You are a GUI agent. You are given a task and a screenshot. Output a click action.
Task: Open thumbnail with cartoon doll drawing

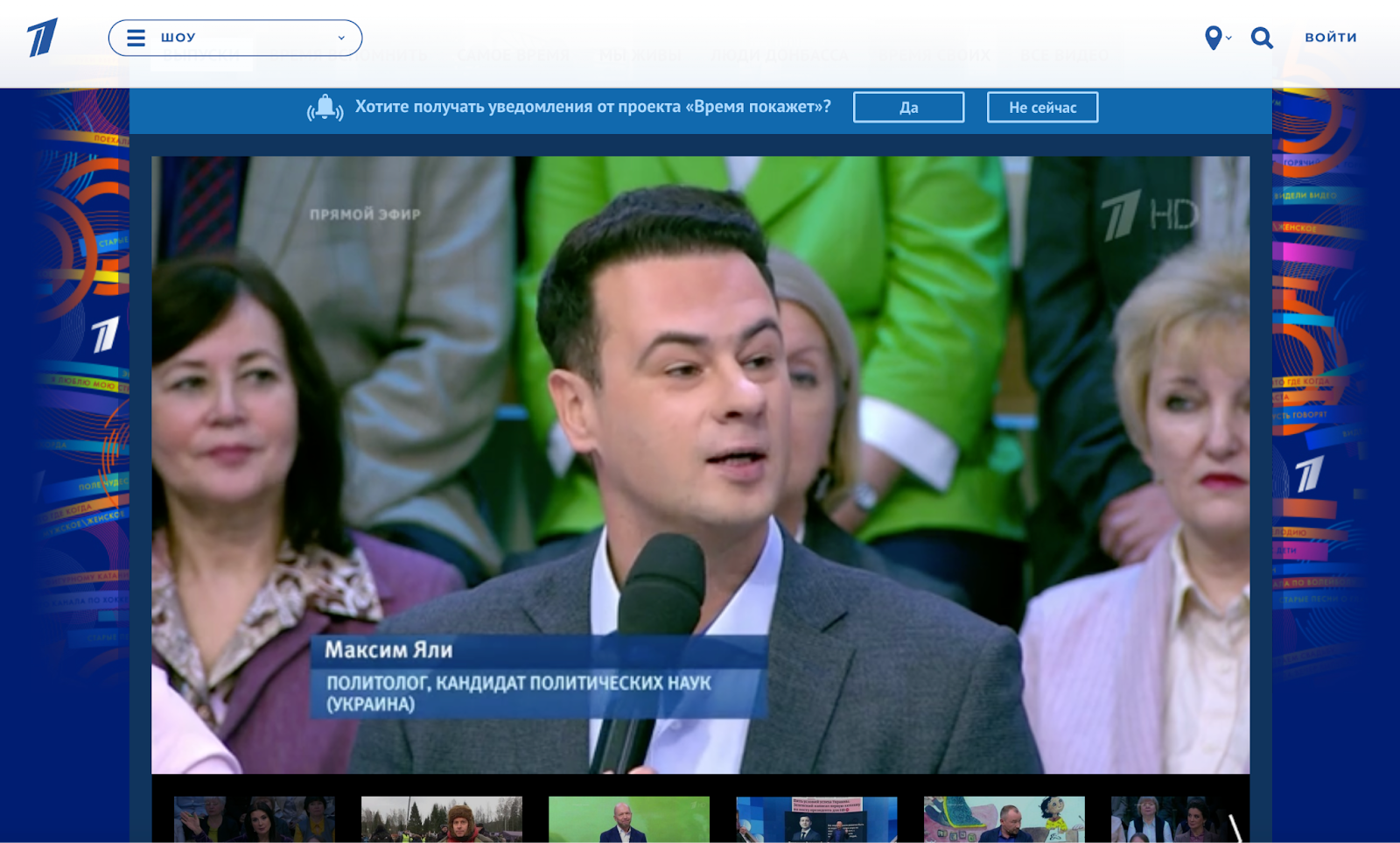pyautogui.click(x=1004, y=819)
